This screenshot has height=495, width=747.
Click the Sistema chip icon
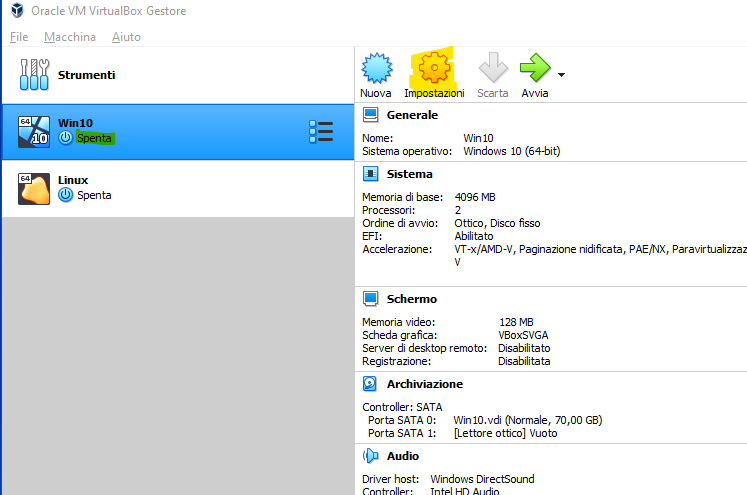[x=370, y=174]
